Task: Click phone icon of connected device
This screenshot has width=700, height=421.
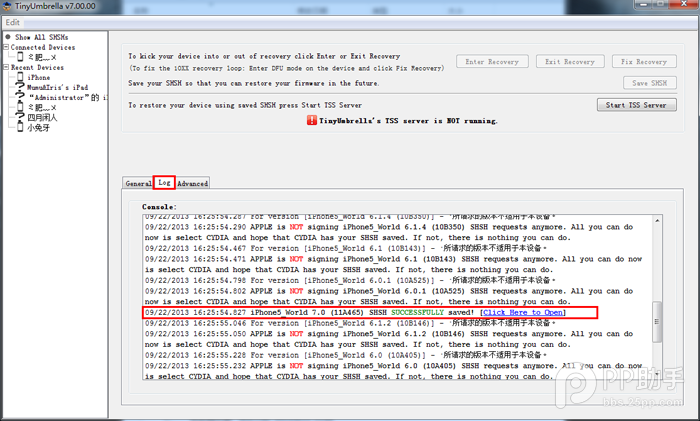Action: click(x=20, y=57)
